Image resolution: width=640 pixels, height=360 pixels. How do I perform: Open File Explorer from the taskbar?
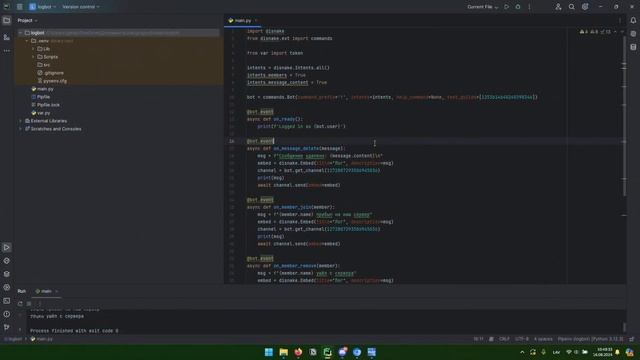pos(283,352)
